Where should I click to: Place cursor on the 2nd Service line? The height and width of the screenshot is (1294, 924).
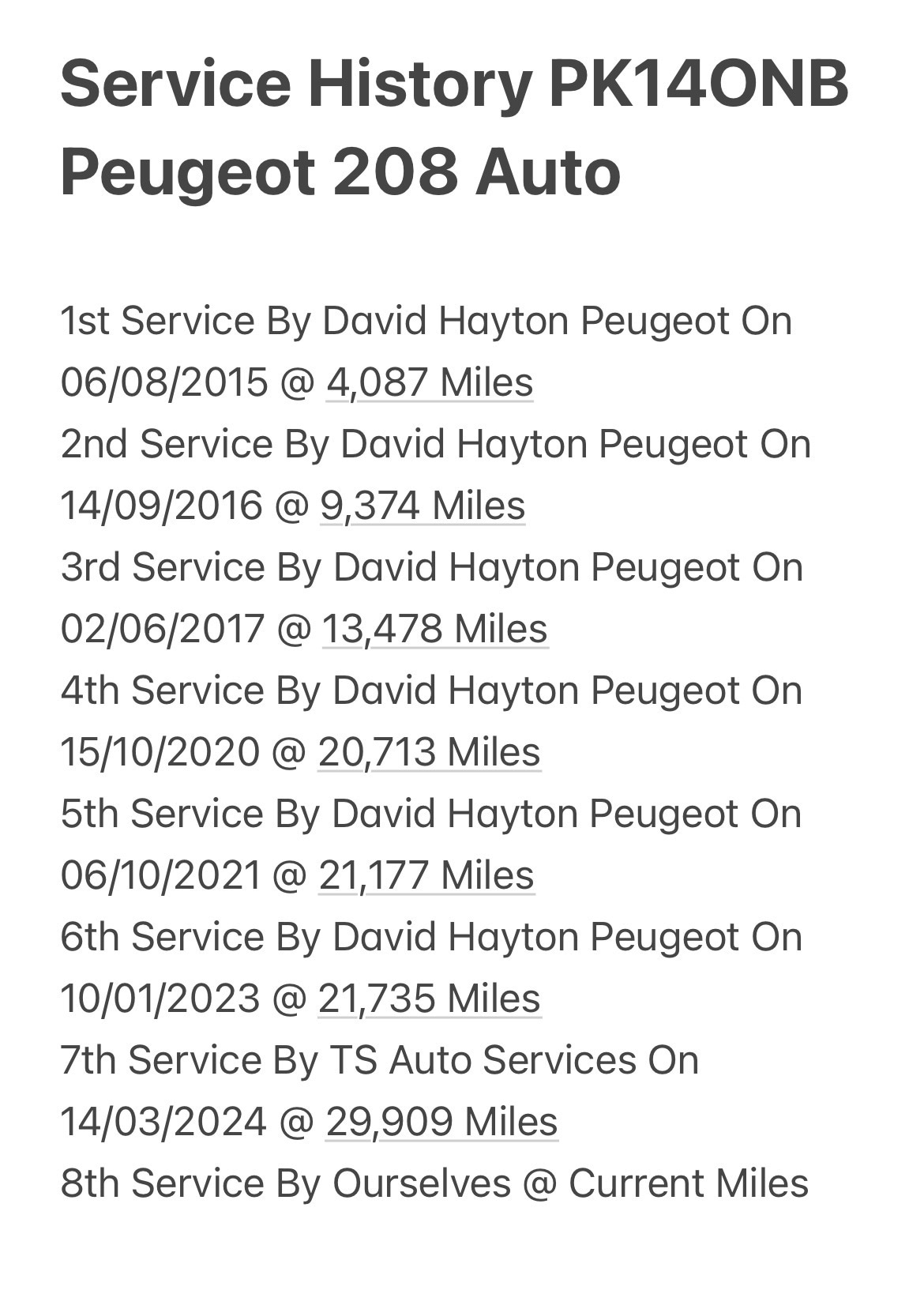coord(435,444)
